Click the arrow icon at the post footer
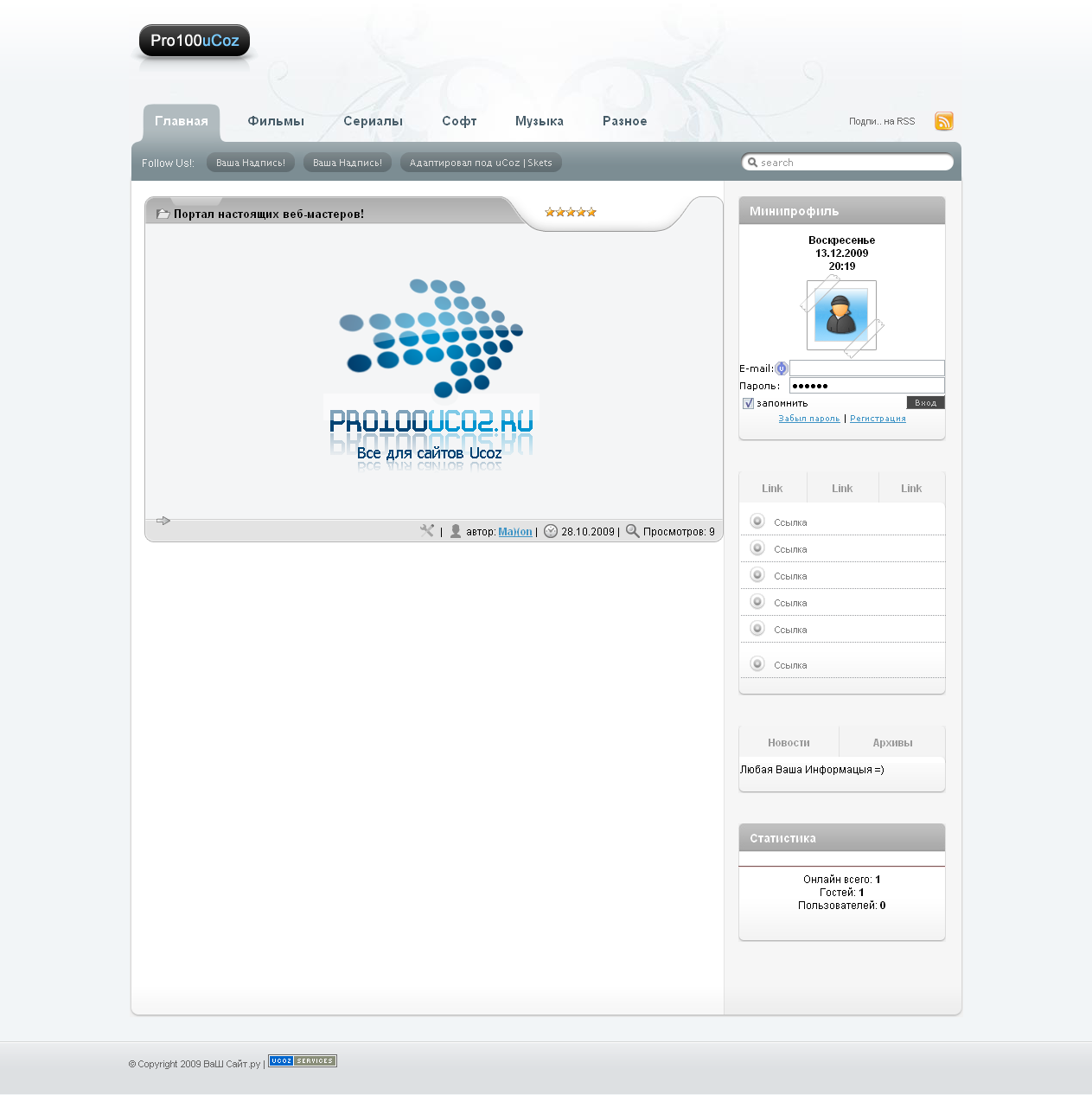This screenshot has width=1092, height=1095. point(163,521)
